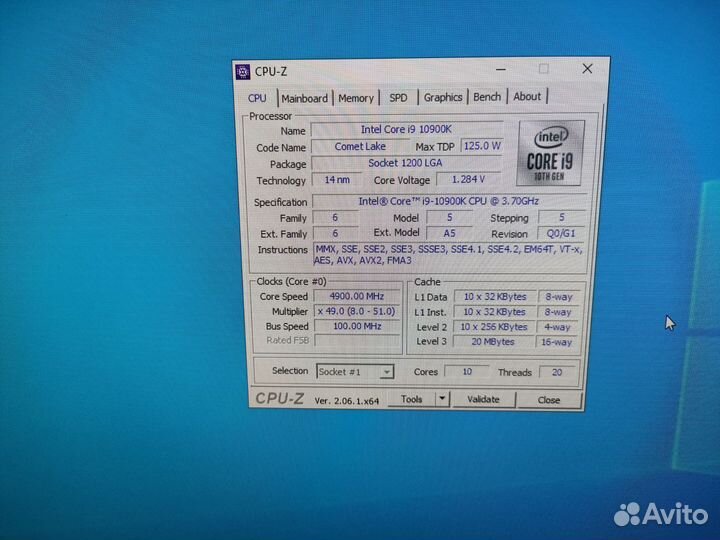The height and width of the screenshot is (540, 720).
Task: Click the Close button at bottom
Action: pos(549,399)
